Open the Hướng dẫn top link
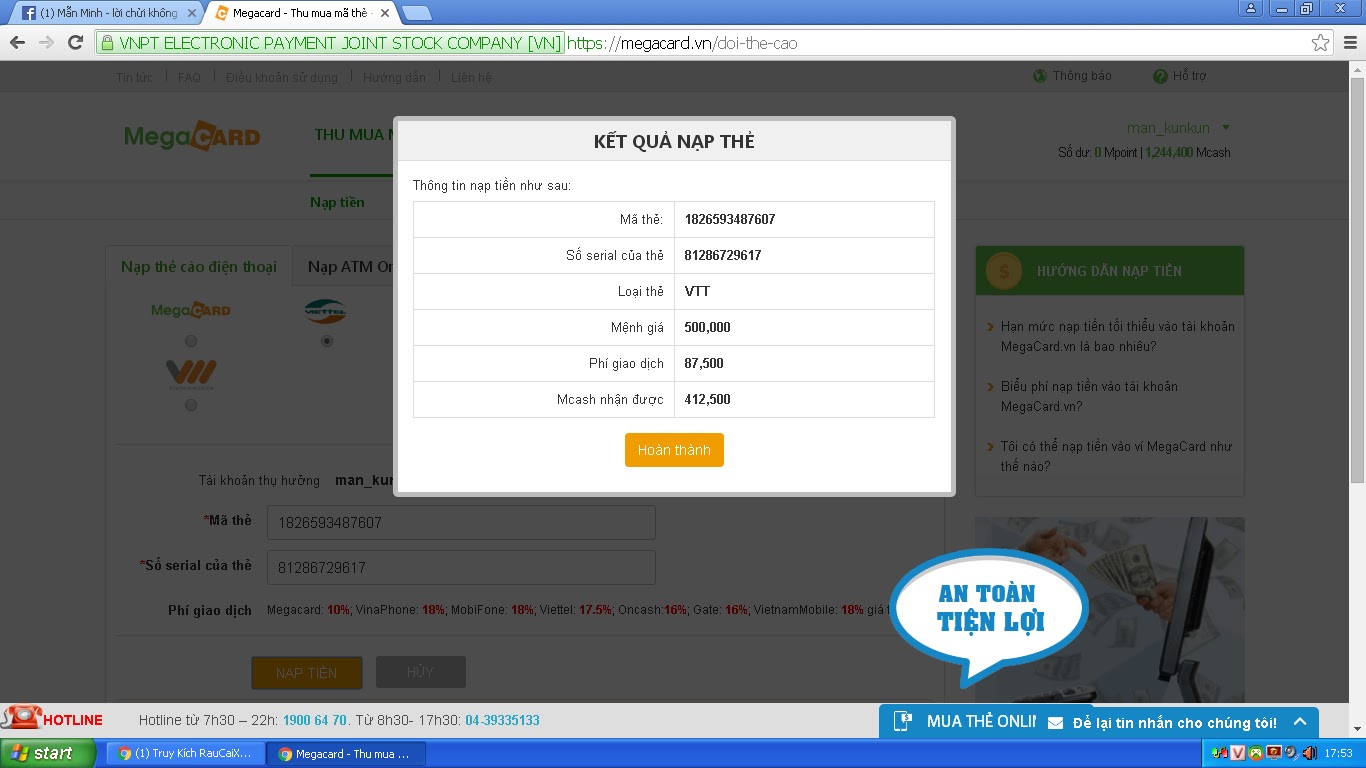The width and height of the screenshot is (1366, 768). (394, 77)
